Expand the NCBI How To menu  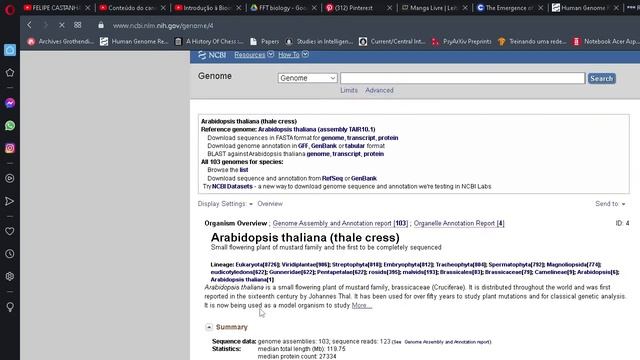(x=293, y=55)
